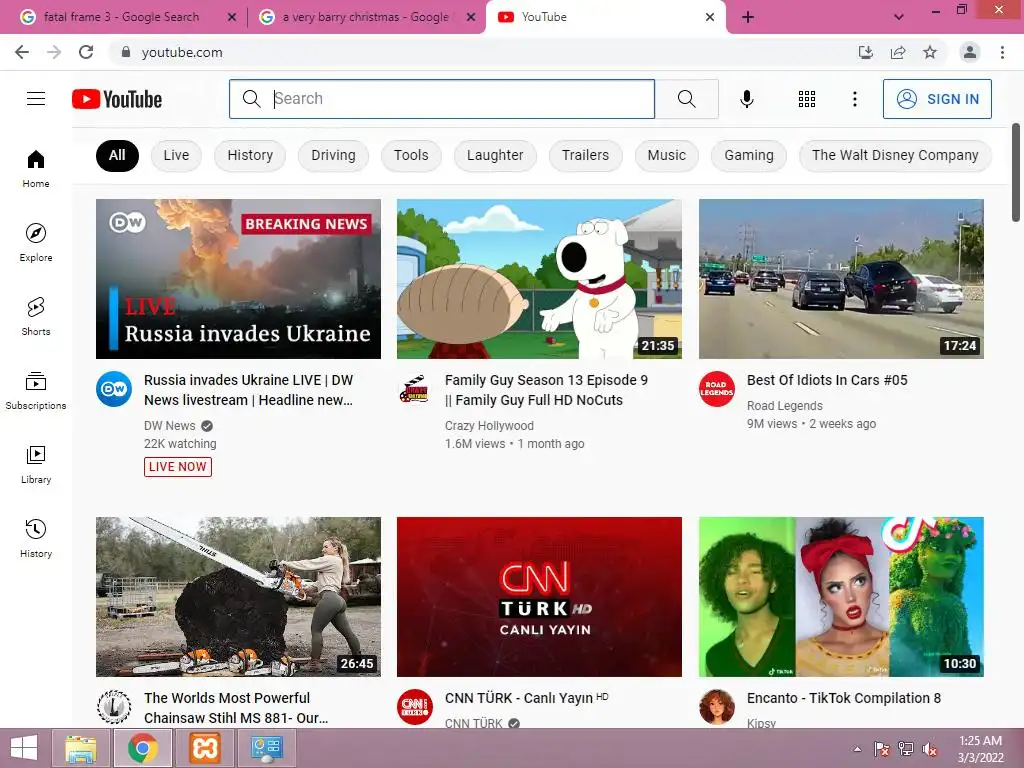Open Encanto - TikTok Compilation 8 title
This screenshot has height=768, width=1024.
pyautogui.click(x=844, y=698)
